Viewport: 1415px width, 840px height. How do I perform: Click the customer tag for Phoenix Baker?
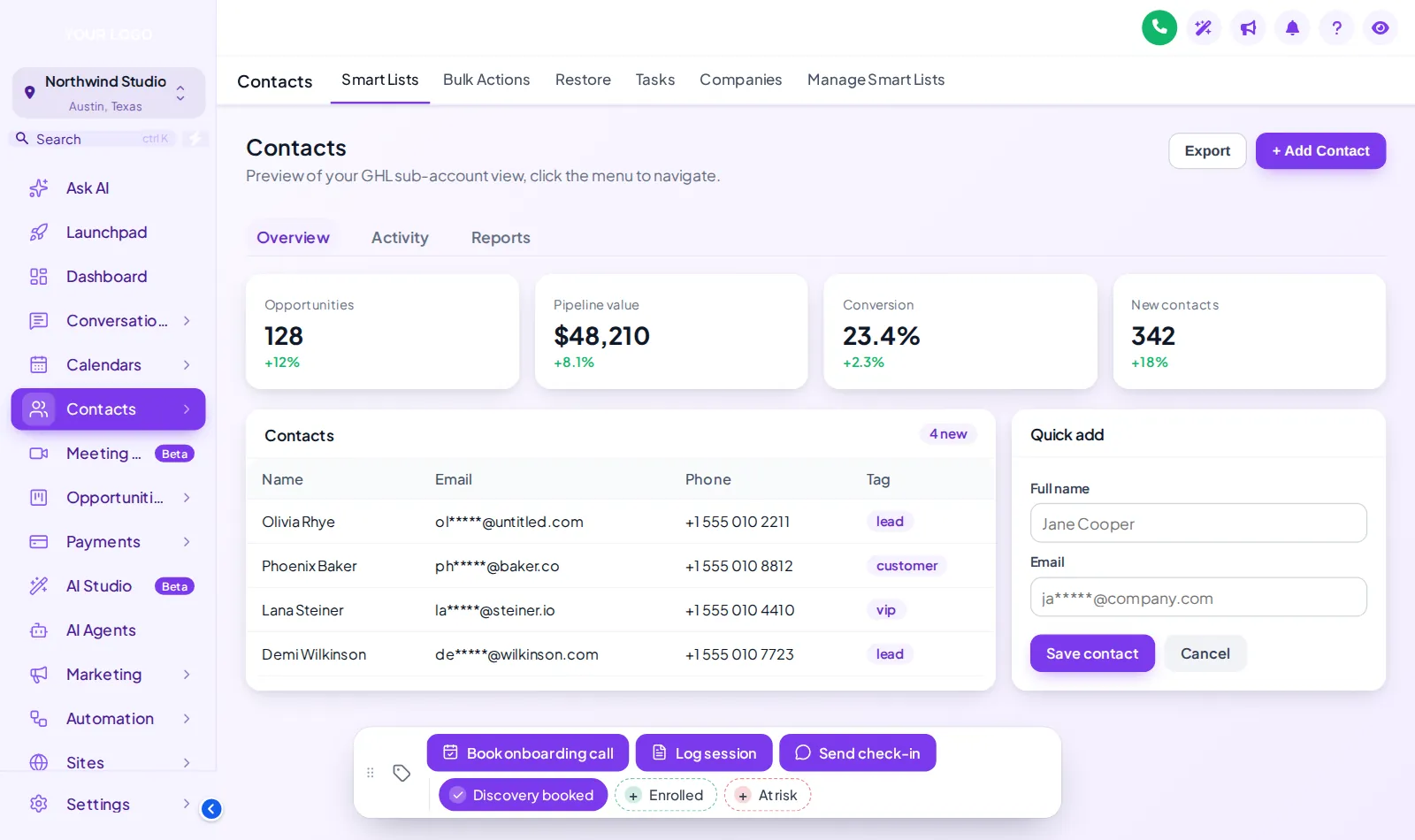(x=906, y=566)
